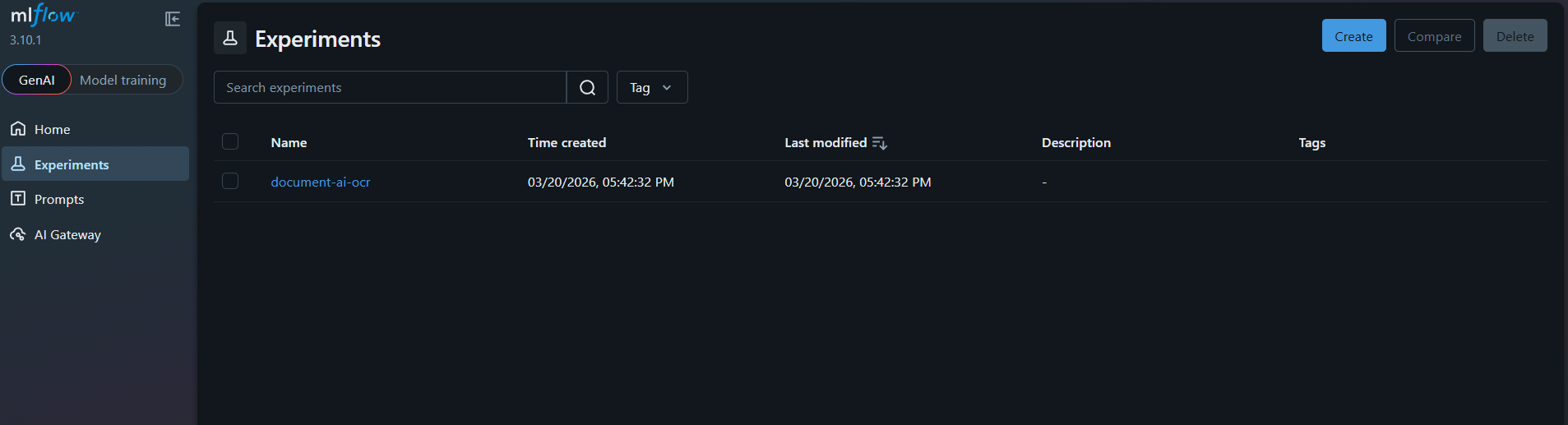The image size is (1568, 425).
Task: Go to the AI Gateway page
Action: 67,235
